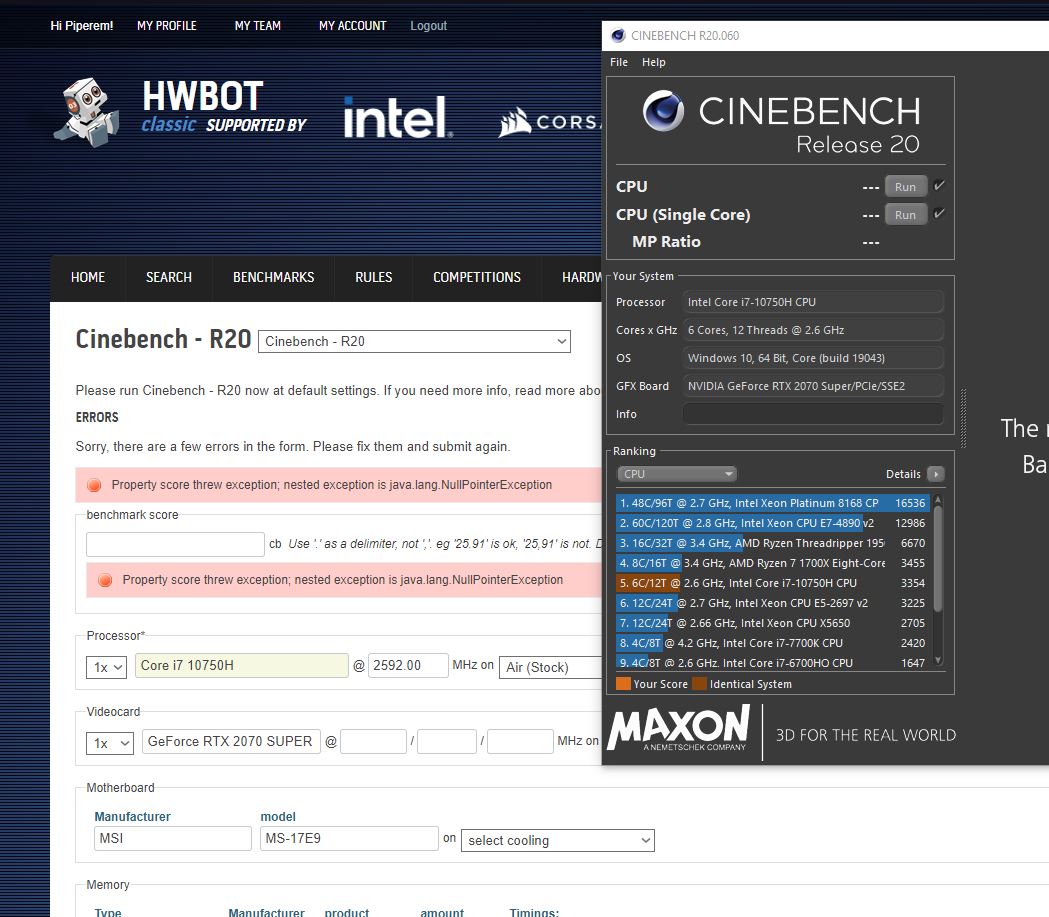Viewport: 1049px width, 917px height.
Task: Click the motherboard model MS-17E9 field
Action: click(349, 839)
